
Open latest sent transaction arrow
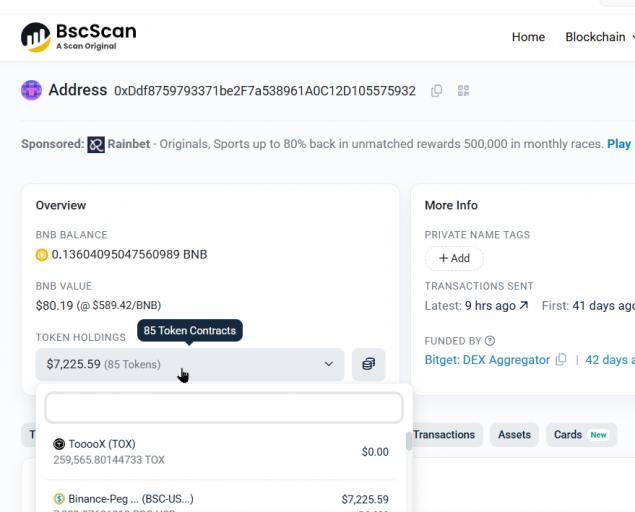(x=524, y=305)
